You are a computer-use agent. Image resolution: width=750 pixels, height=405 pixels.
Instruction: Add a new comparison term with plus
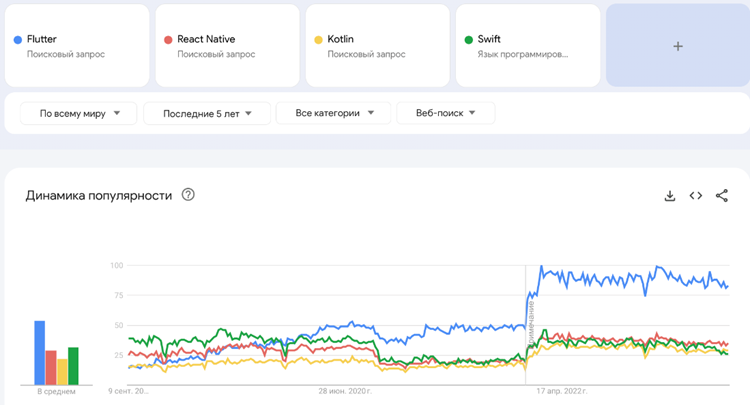coord(678,46)
